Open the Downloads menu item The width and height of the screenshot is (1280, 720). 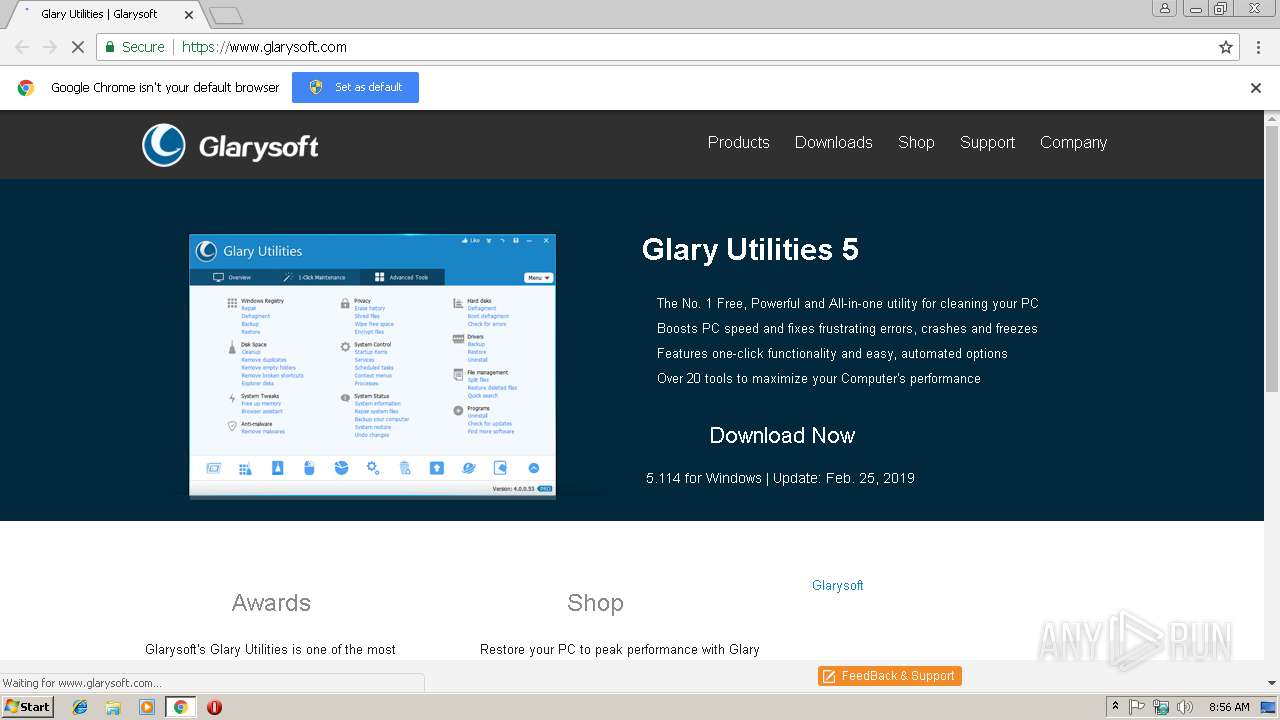click(834, 142)
